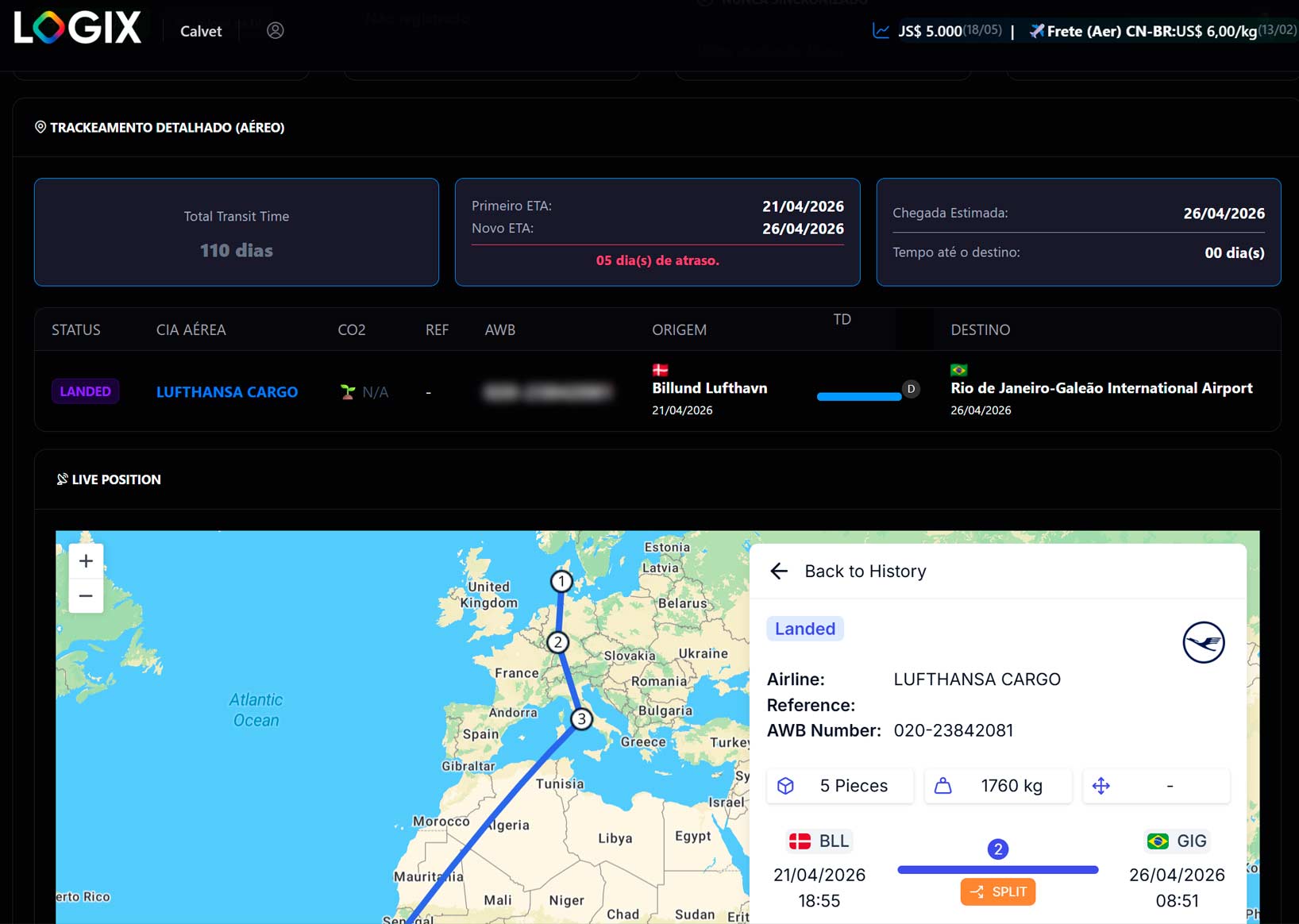Screen dimensions: 1299x924
Task: Click the airplane icon before Frete (Aer)
Action: pos(1036,31)
